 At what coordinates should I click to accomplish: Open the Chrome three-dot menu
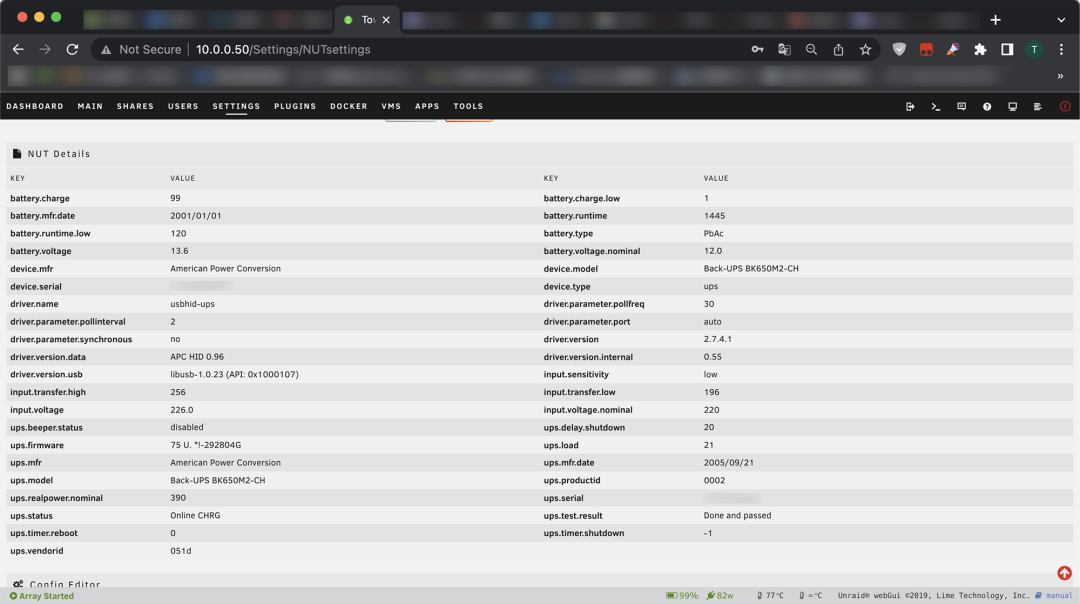[1061, 50]
